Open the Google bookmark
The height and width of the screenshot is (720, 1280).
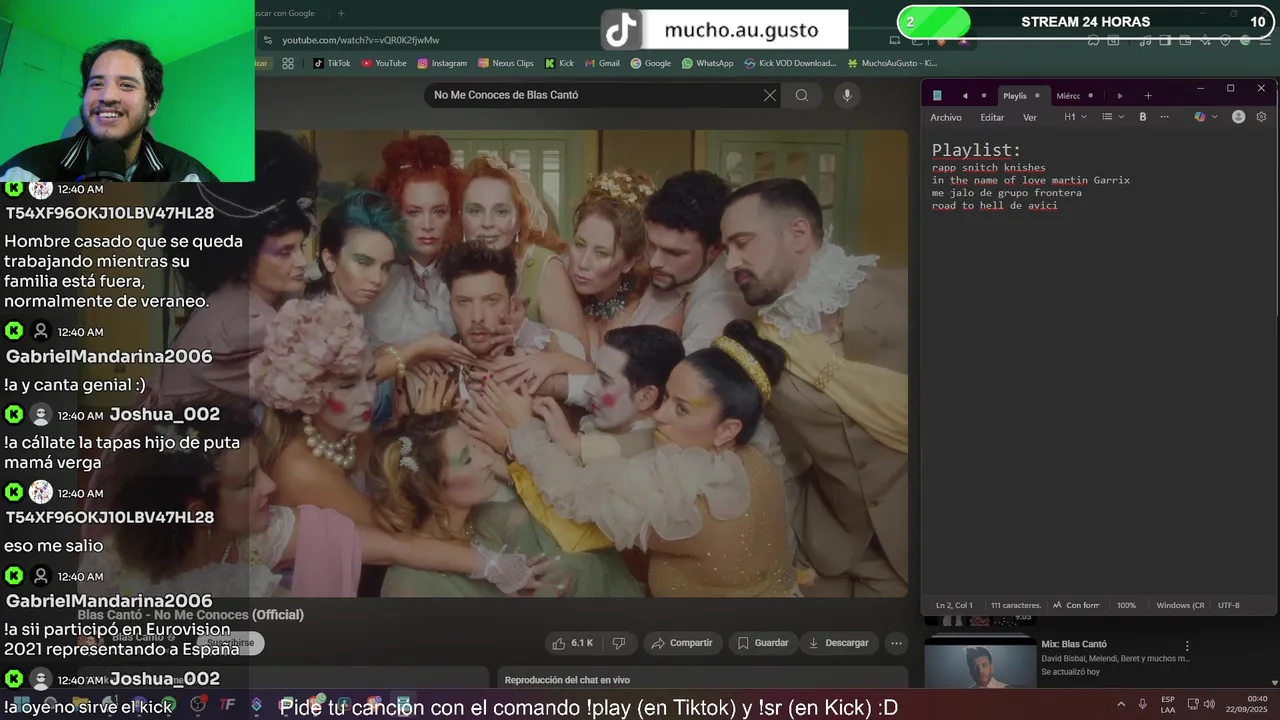pyautogui.click(x=651, y=63)
